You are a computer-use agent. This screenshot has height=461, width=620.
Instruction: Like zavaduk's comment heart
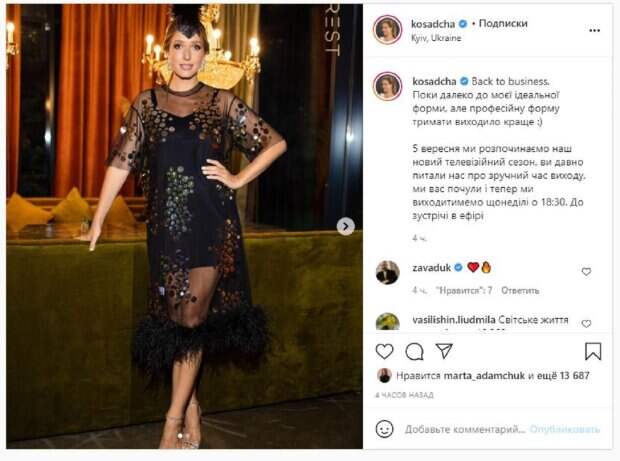tap(586, 272)
